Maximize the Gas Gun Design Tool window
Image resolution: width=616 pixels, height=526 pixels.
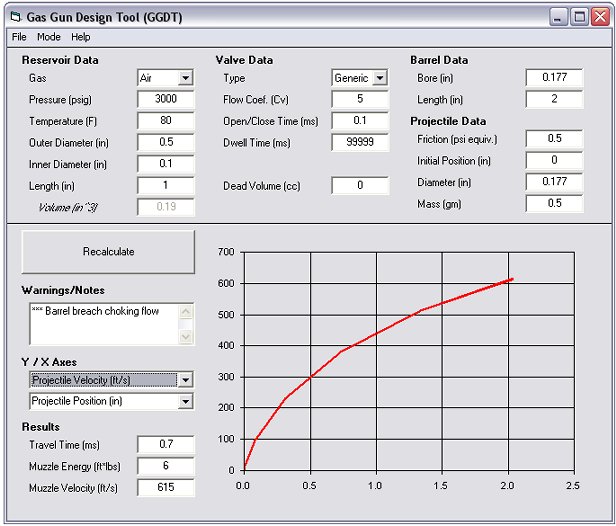pos(579,17)
